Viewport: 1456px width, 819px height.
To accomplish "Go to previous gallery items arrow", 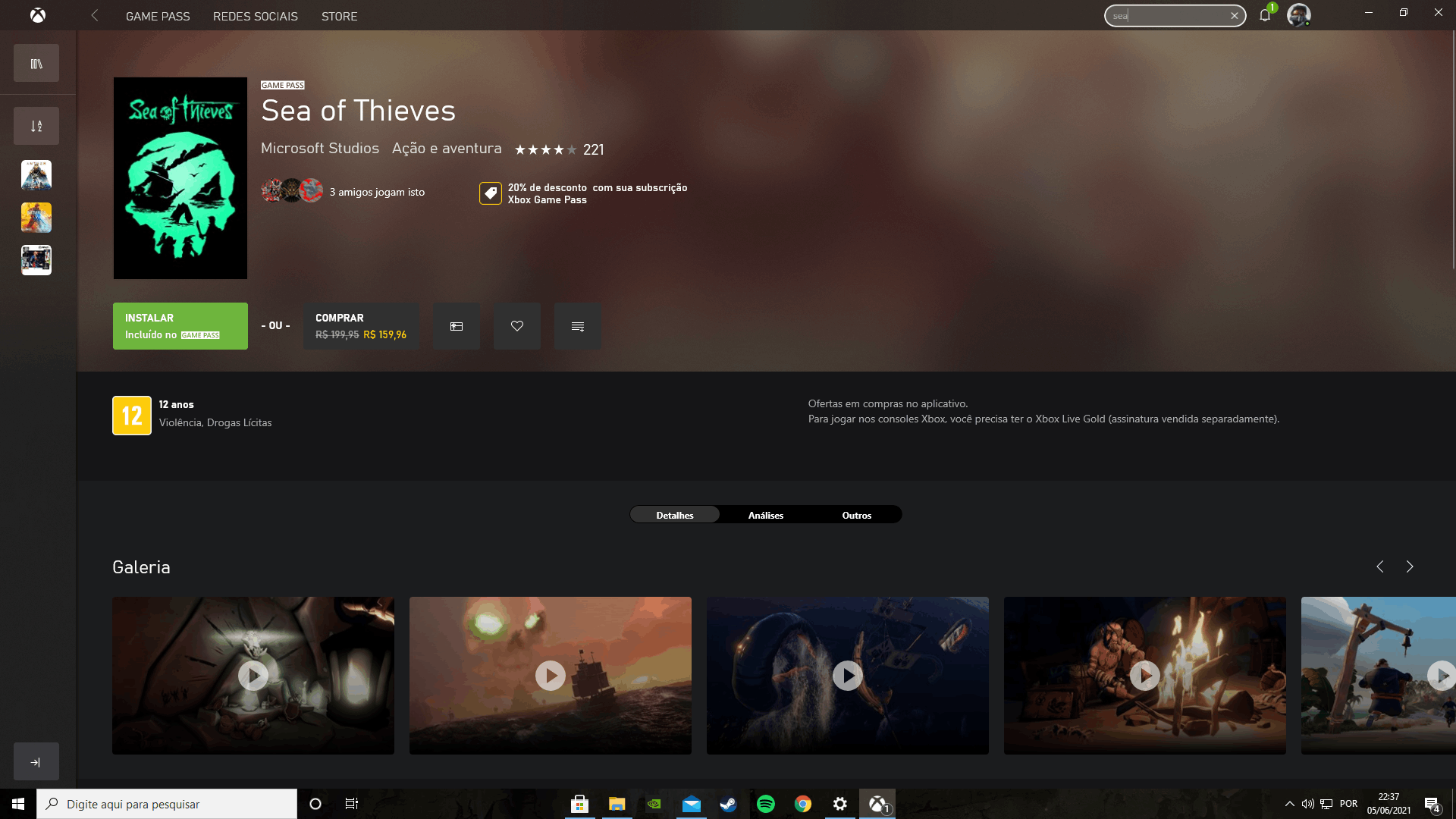I will (1380, 566).
